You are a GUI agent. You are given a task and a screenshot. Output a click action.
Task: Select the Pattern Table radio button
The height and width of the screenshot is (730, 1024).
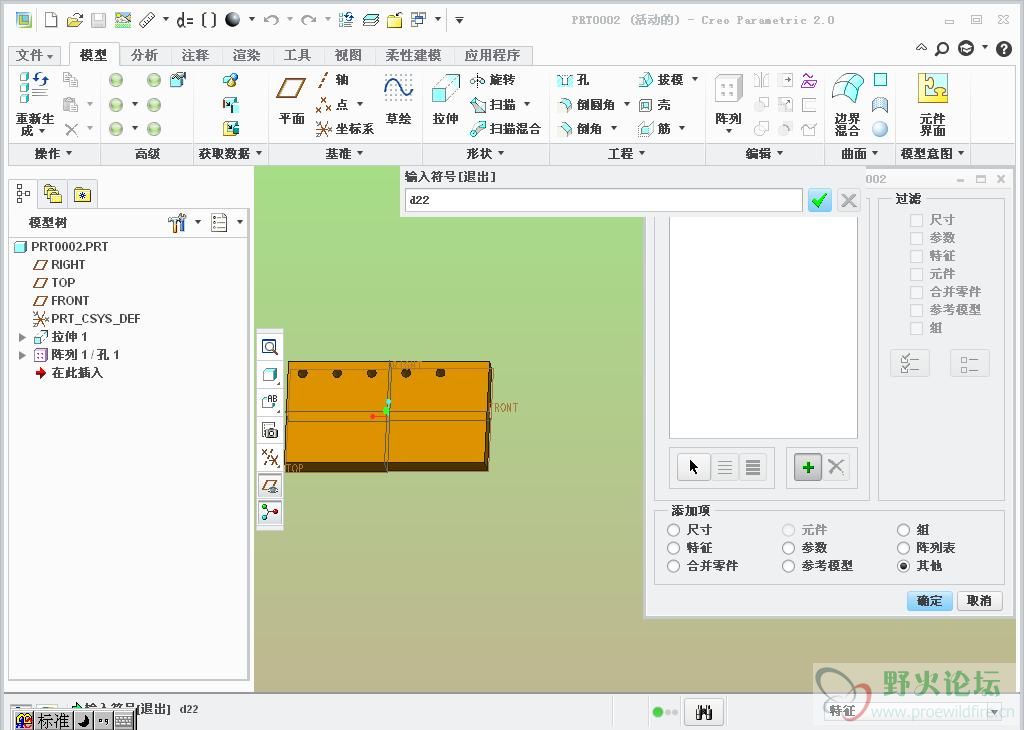tap(903, 548)
